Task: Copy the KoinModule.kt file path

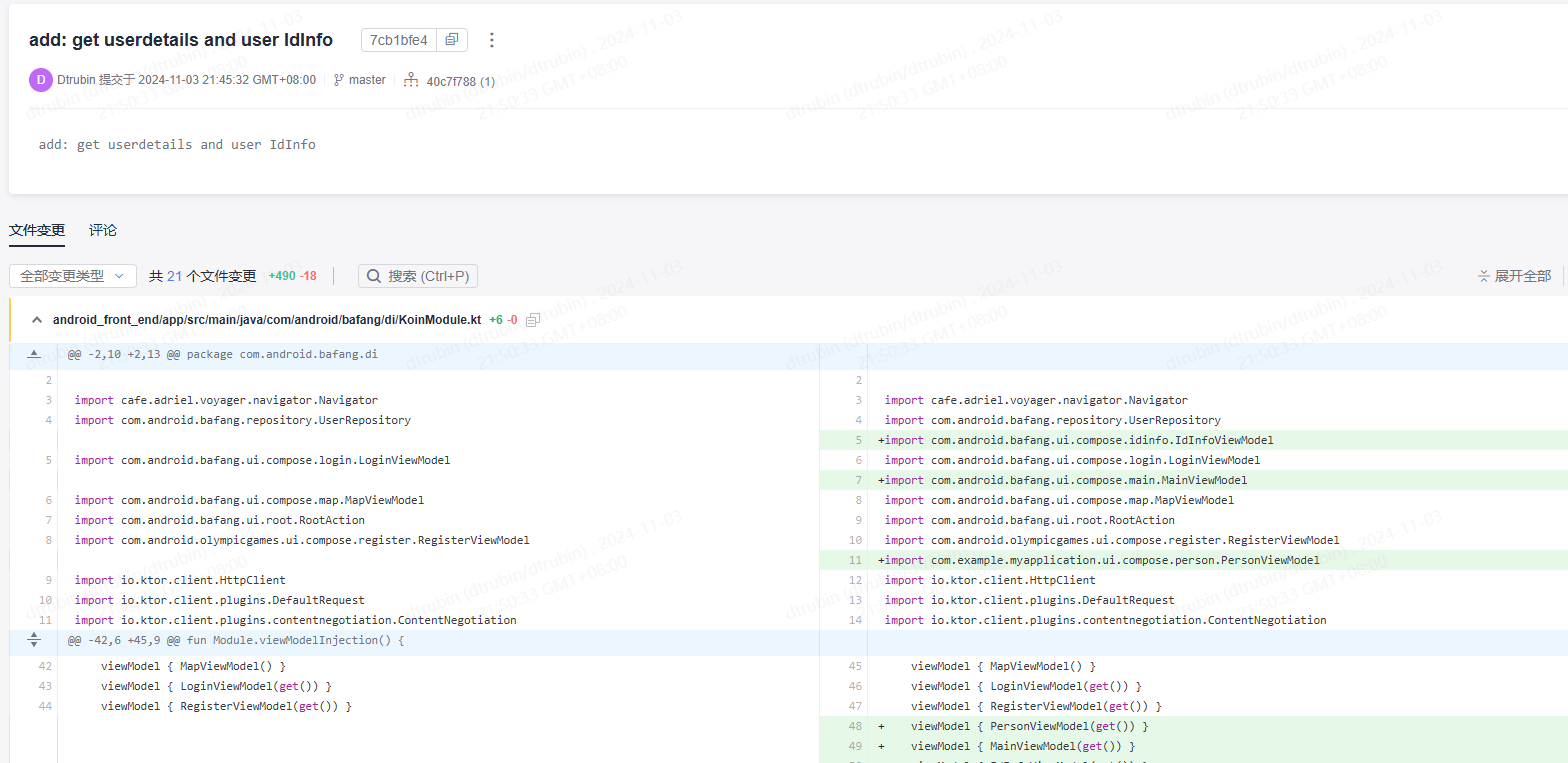Action: [533, 320]
